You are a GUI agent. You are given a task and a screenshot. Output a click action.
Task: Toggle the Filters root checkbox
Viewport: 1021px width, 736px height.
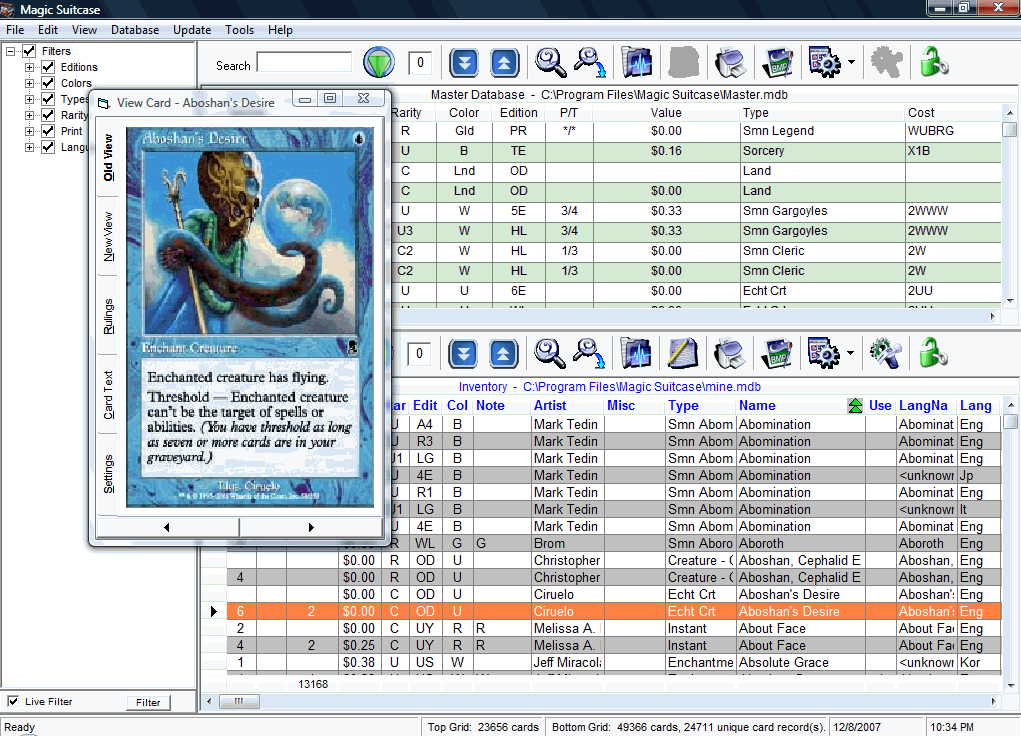click(x=29, y=51)
